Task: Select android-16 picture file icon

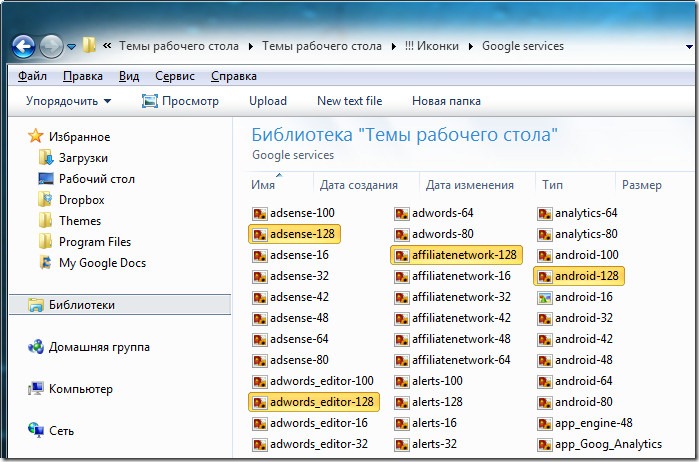Action: click(544, 297)
